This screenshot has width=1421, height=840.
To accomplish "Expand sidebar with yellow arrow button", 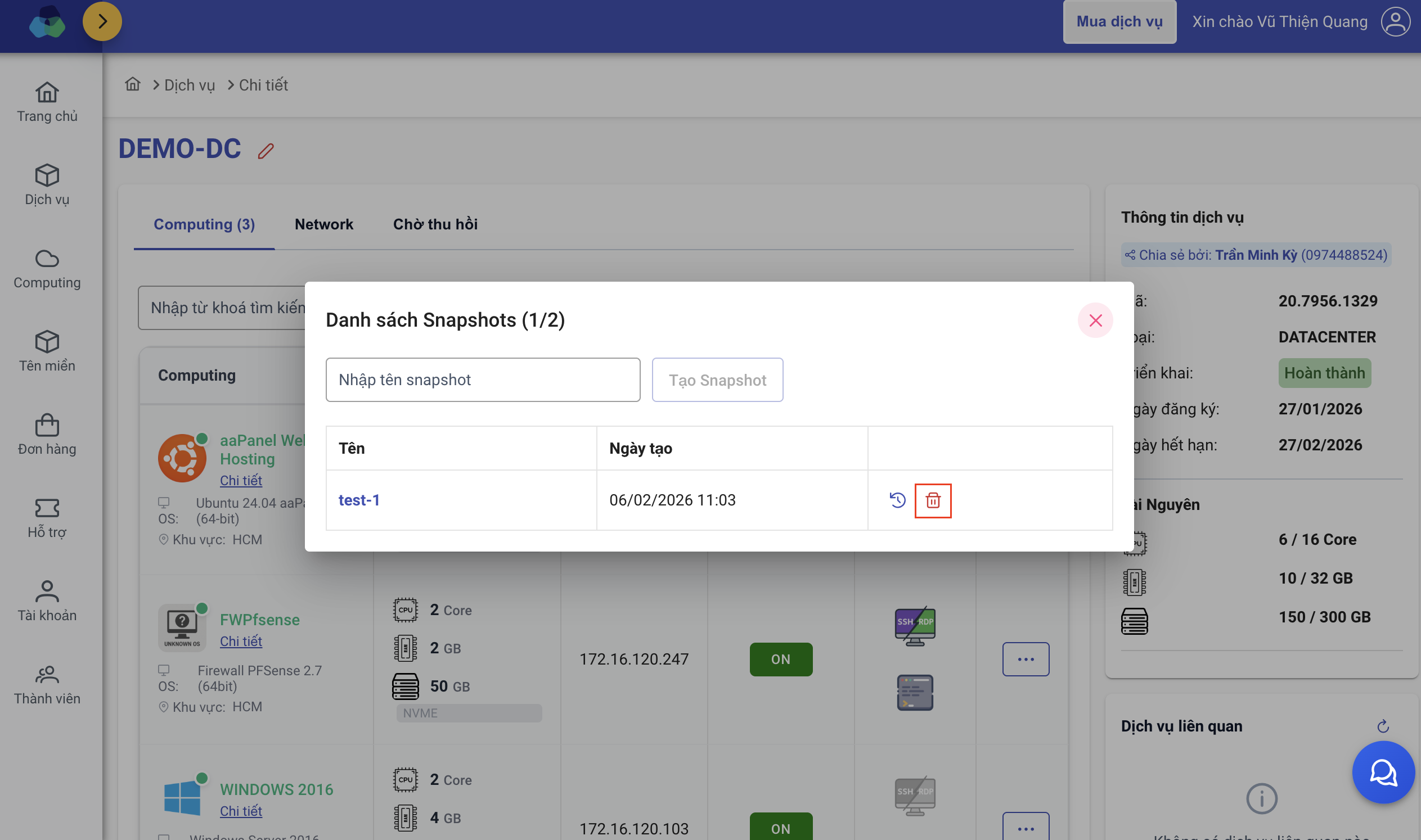I will click(102, 21).
